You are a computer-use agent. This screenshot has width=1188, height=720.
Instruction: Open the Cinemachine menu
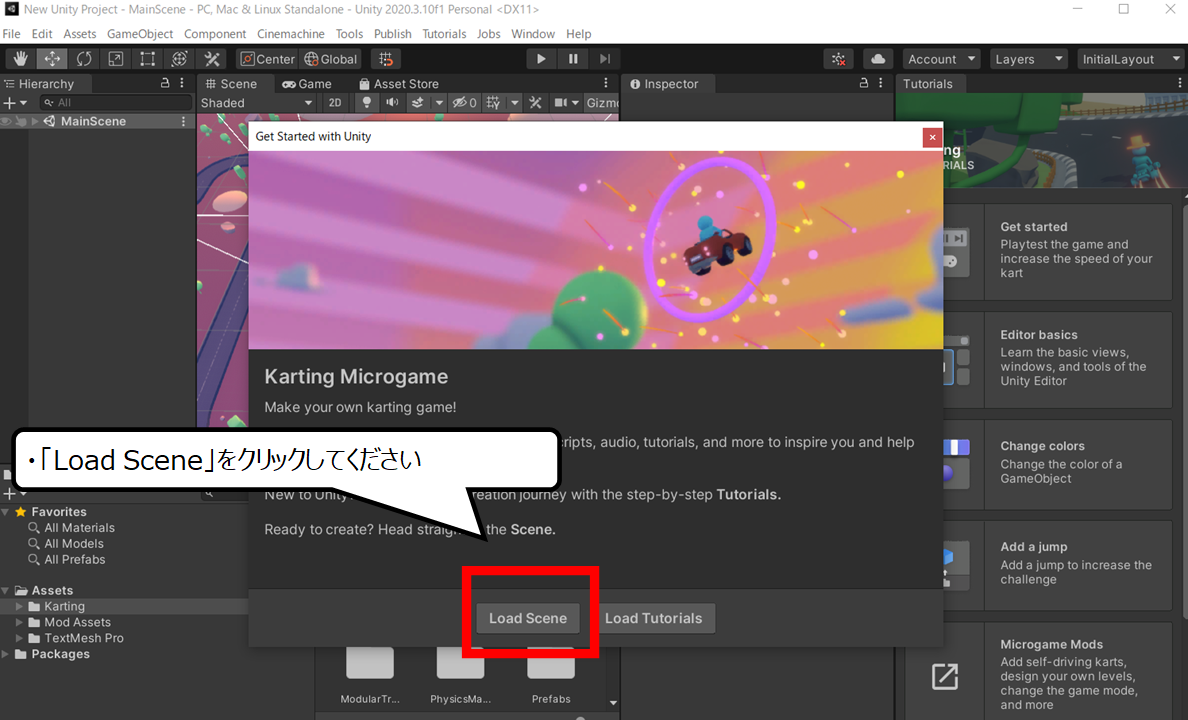pyautogui.click(x=291, y=34)
